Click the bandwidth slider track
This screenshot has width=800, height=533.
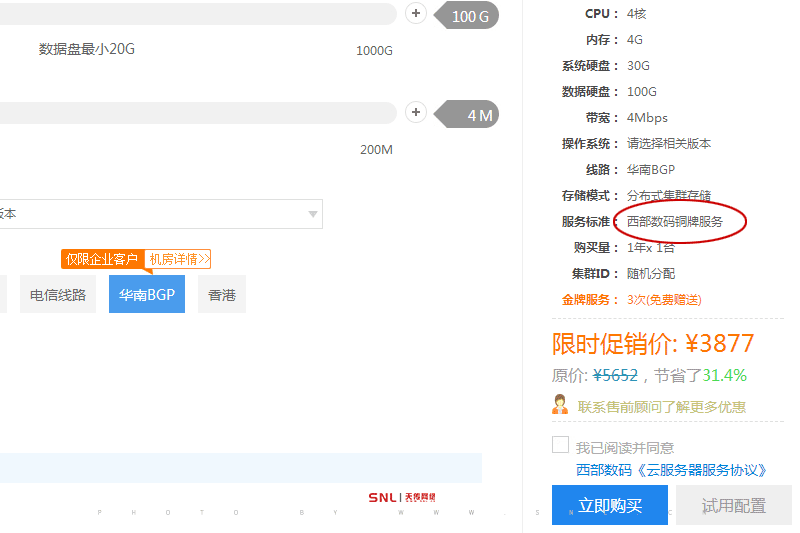[x=200, y=113]
